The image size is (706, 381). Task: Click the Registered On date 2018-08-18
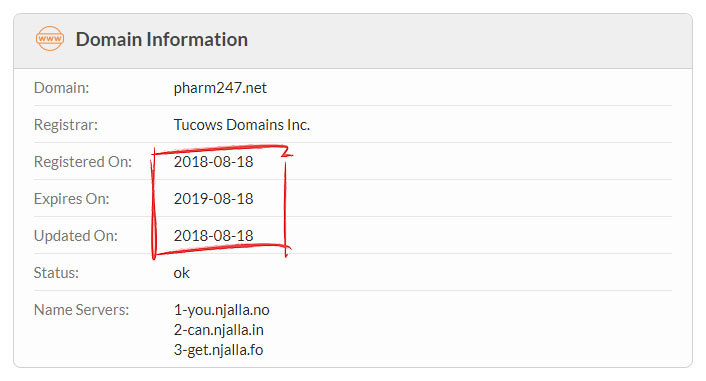(213, 162)
